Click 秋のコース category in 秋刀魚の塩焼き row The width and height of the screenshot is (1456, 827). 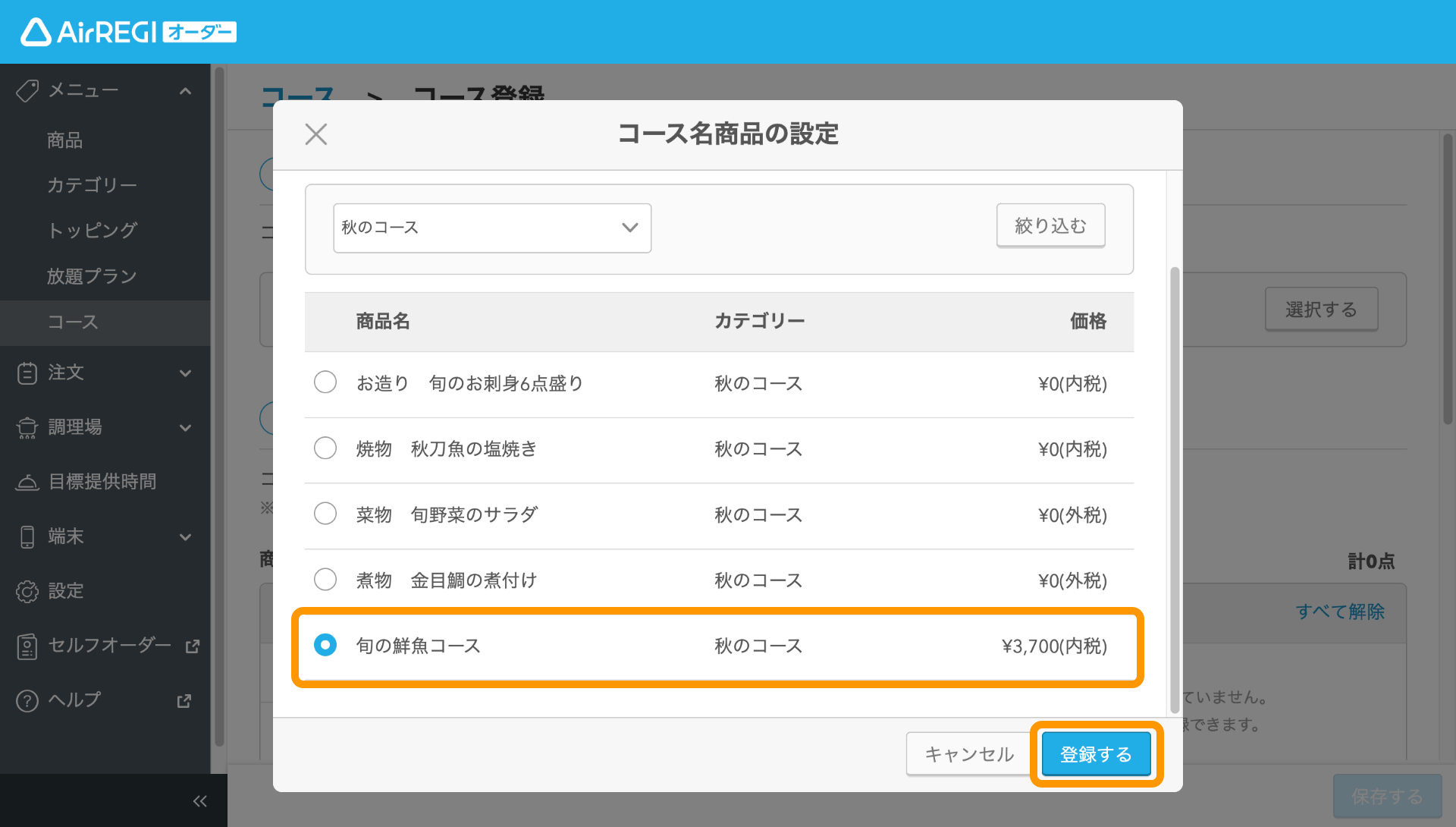(758, 449)
